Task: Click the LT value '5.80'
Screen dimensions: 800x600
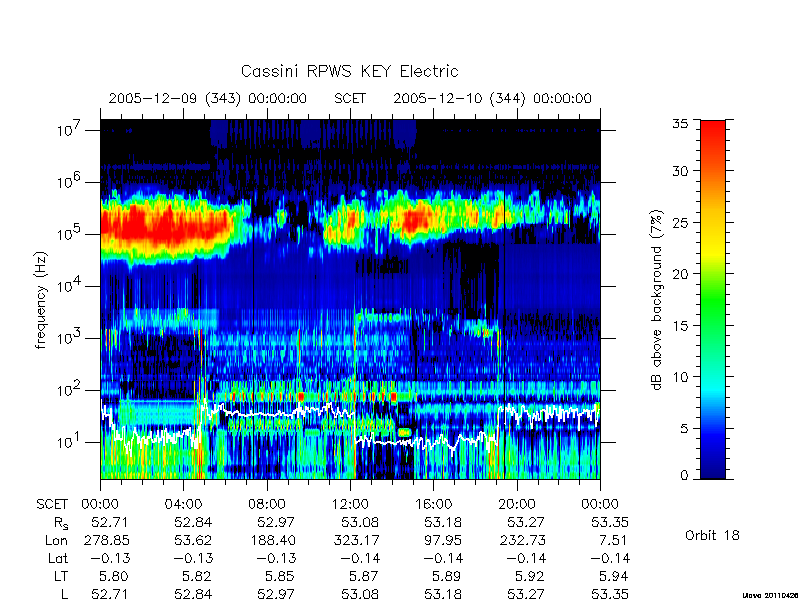Action: point(114,577)
